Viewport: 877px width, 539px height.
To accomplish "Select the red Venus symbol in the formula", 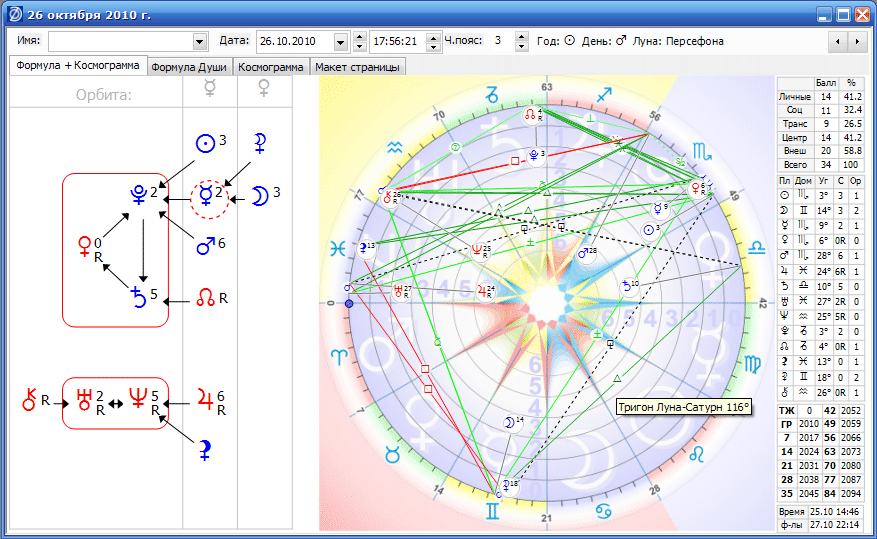I will [85, 243].
